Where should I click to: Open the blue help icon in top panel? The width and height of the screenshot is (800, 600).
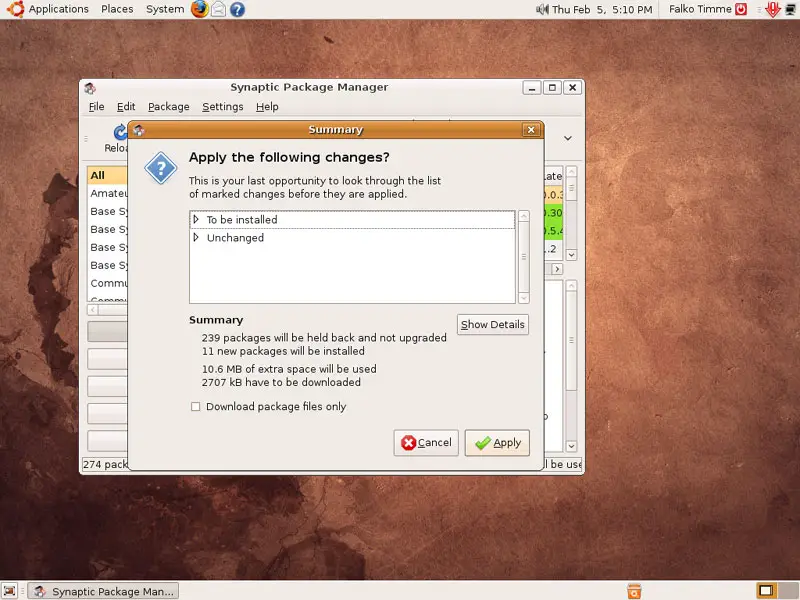(x=237, y=9)
